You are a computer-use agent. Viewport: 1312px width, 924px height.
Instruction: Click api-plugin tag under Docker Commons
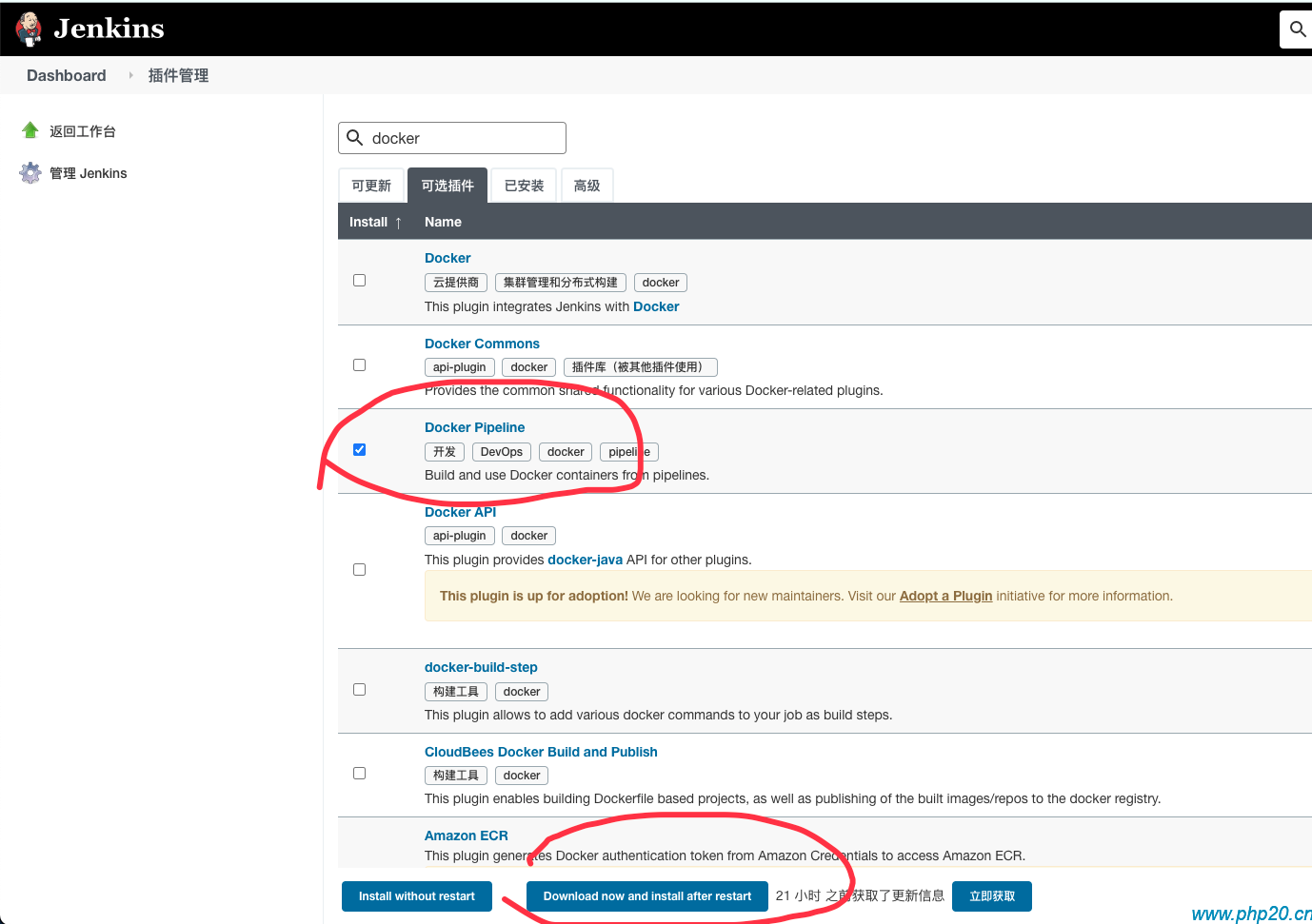pos(460,367)
